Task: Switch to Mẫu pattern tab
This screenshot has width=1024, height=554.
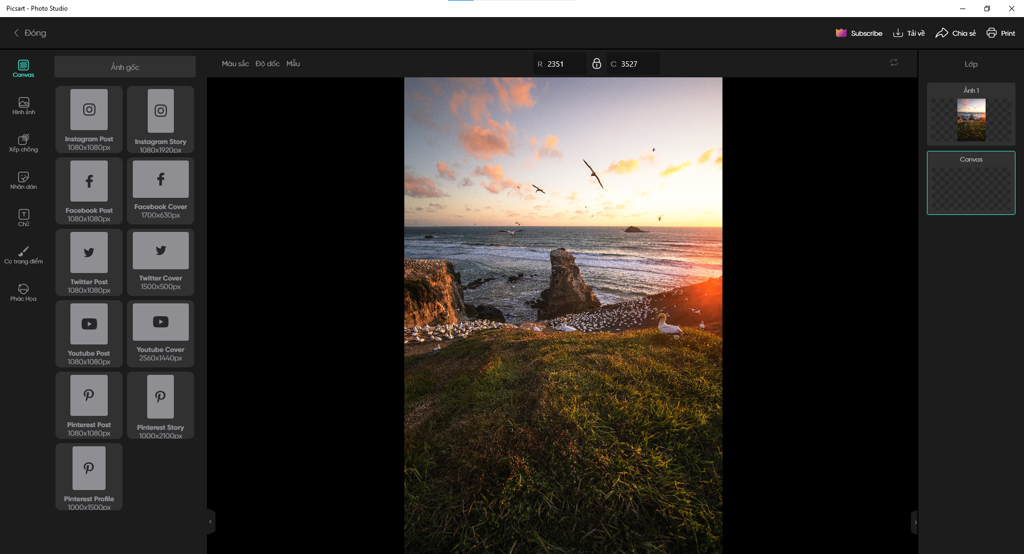Action: click(x=293, y=63)
